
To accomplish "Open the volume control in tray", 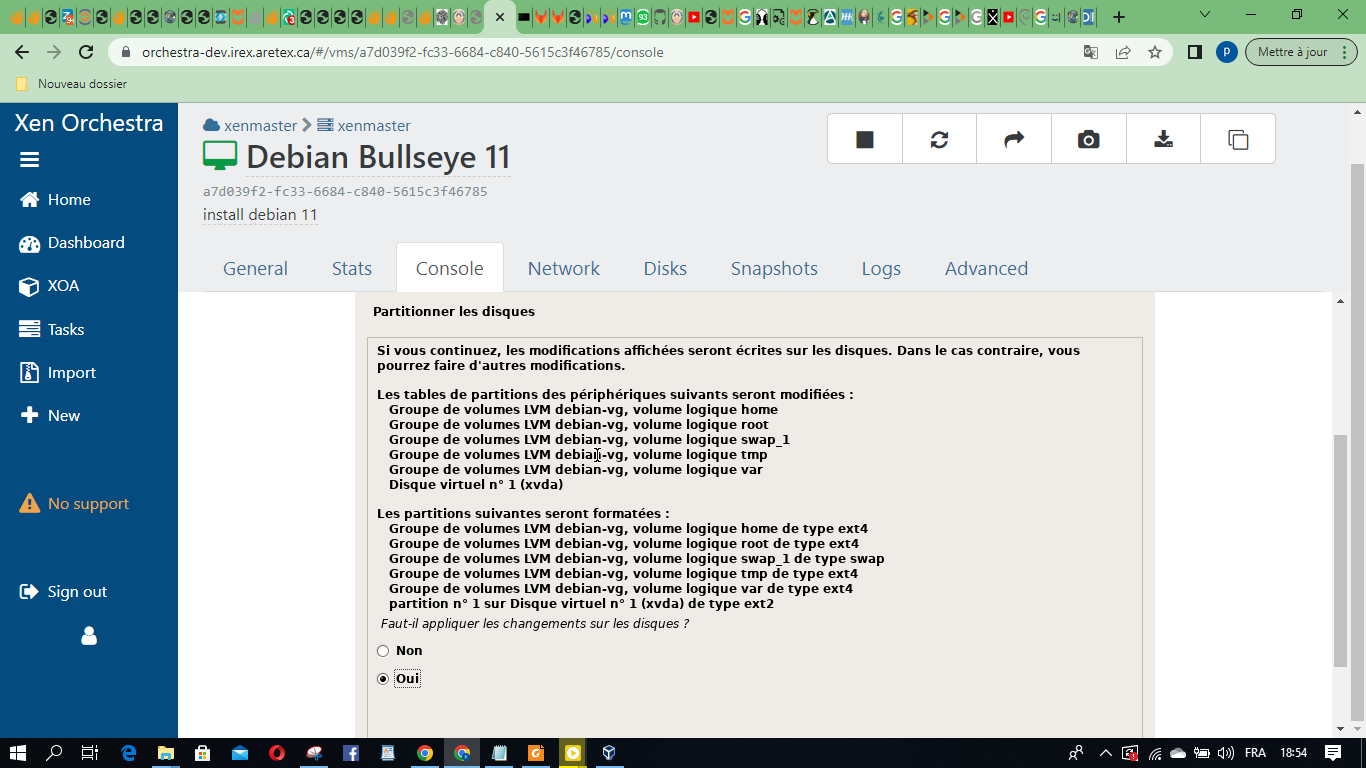I will click(1224, 753).
